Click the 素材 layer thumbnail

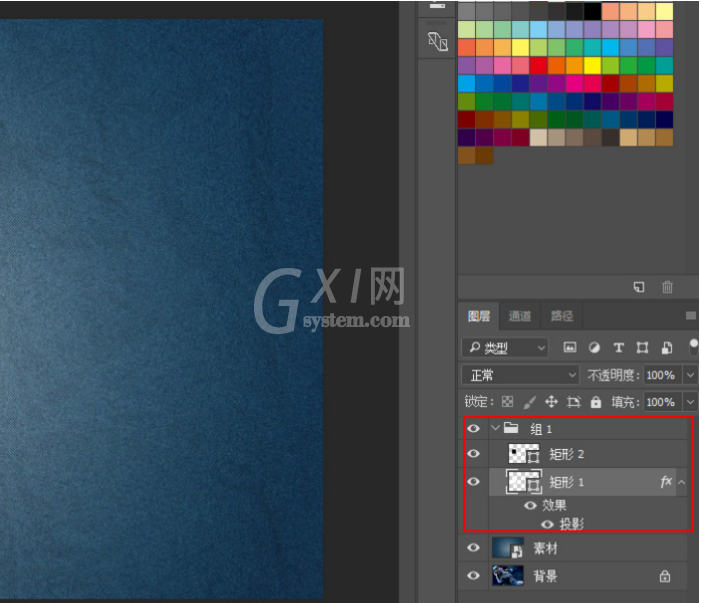point(507,548)
